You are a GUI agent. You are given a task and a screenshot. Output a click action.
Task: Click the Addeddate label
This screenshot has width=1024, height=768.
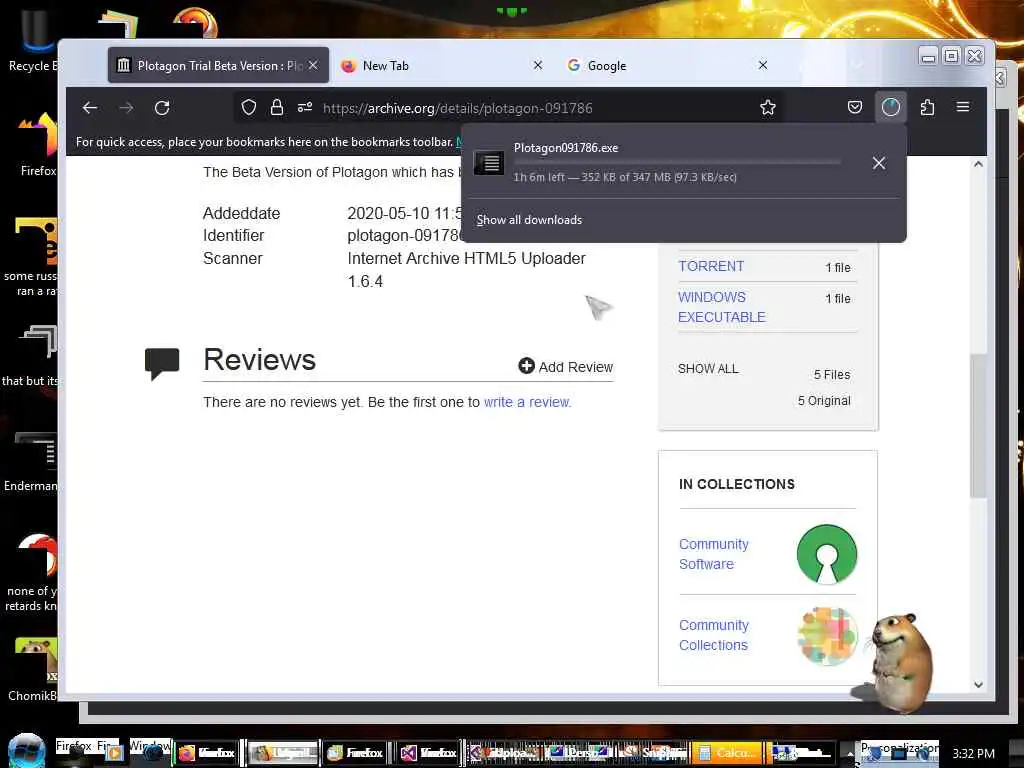(242, 214)
